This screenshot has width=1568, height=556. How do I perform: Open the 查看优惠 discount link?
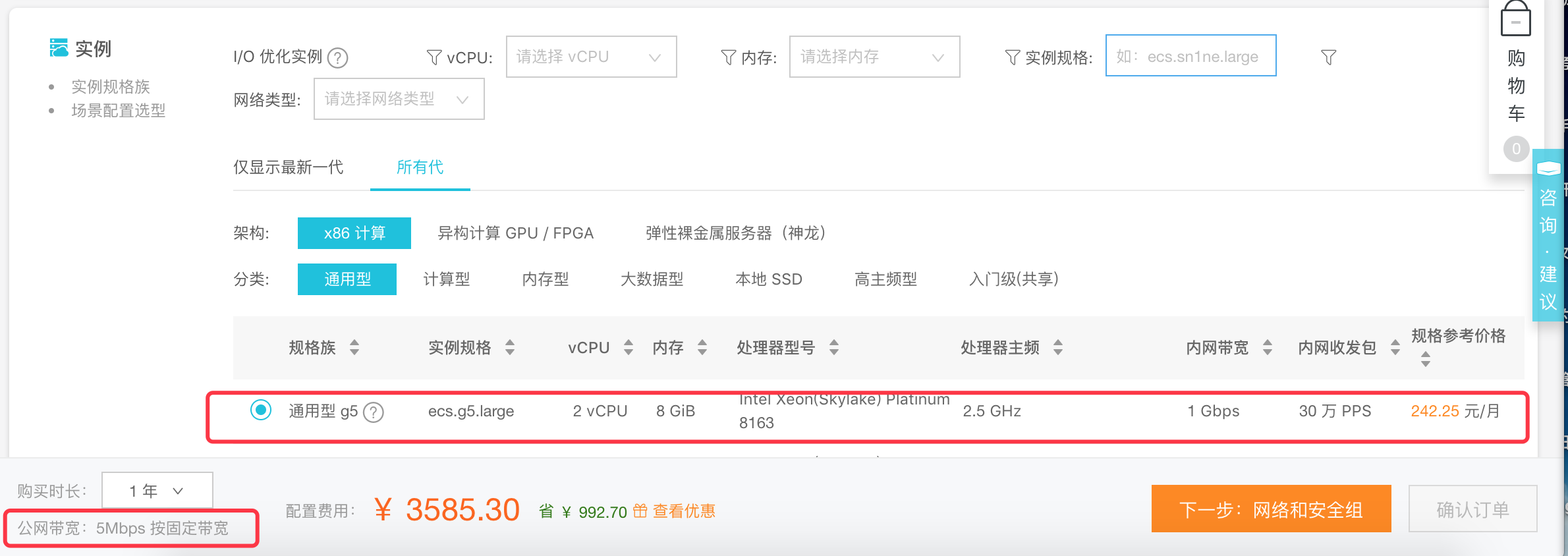pos(684,511)
